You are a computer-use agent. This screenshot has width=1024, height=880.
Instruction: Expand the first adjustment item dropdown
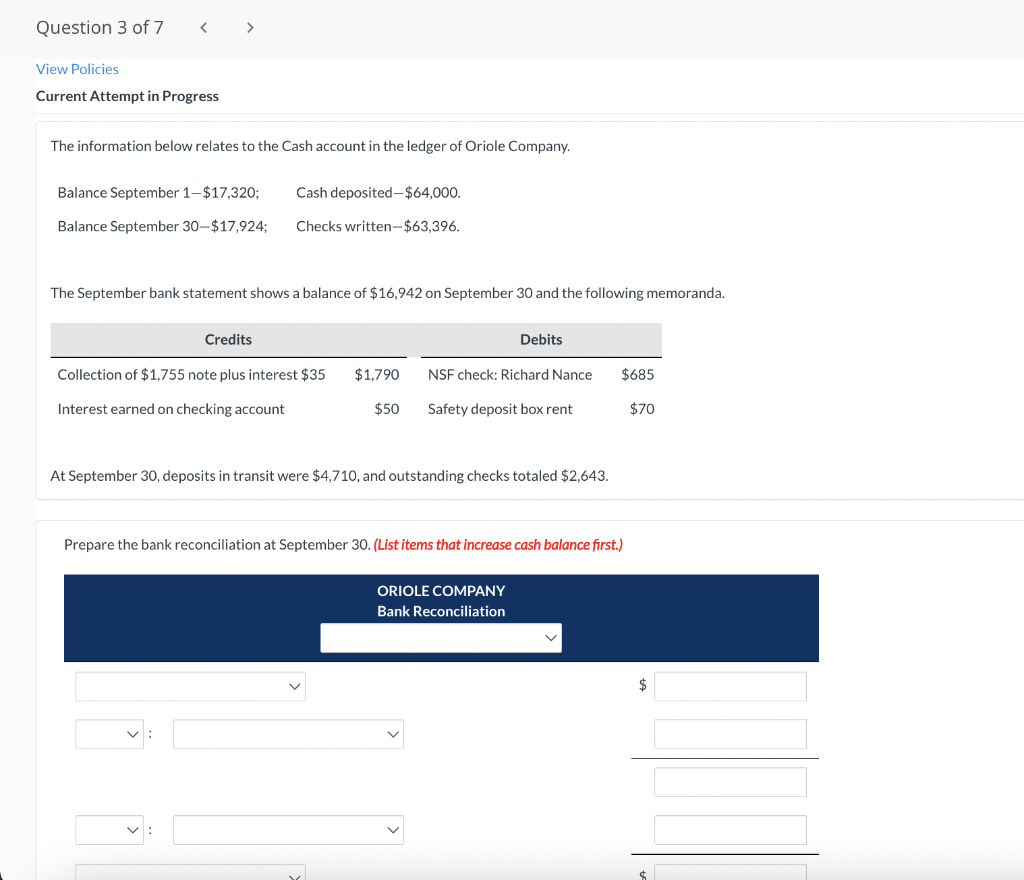[x=288, y=733]
